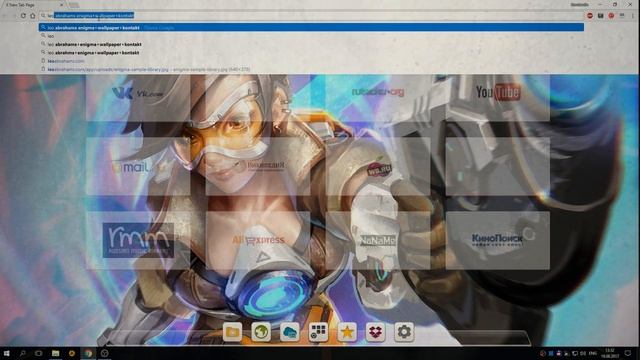
Task: Click the Dropbox-style red icon in dock
Action: [x=375, y=332]
